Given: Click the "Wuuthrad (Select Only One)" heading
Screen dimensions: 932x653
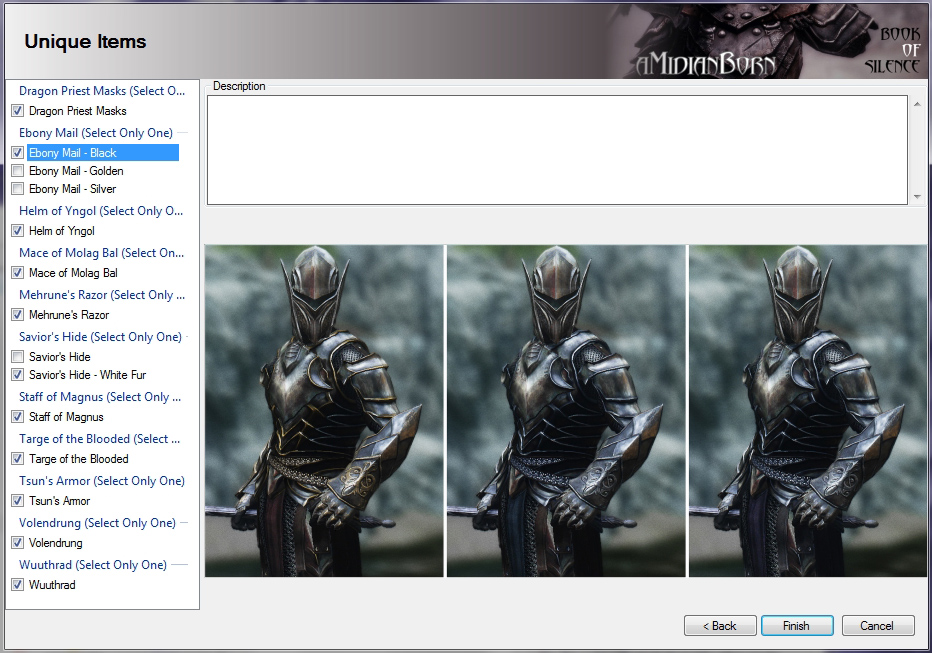Looking at the screenshot, I should click(x=93, y=565).
